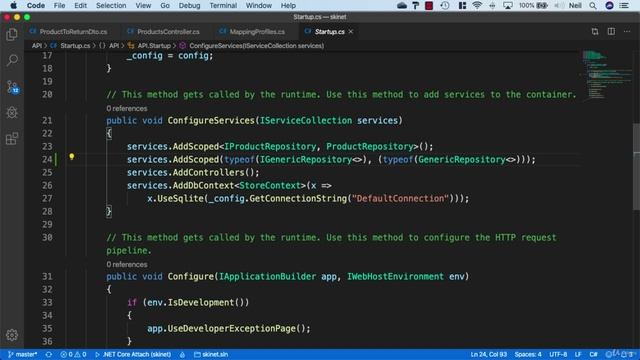This screenshot has height=360, width=640.
Task: Click line number 26 in gutter
Action: click(47, 185)
